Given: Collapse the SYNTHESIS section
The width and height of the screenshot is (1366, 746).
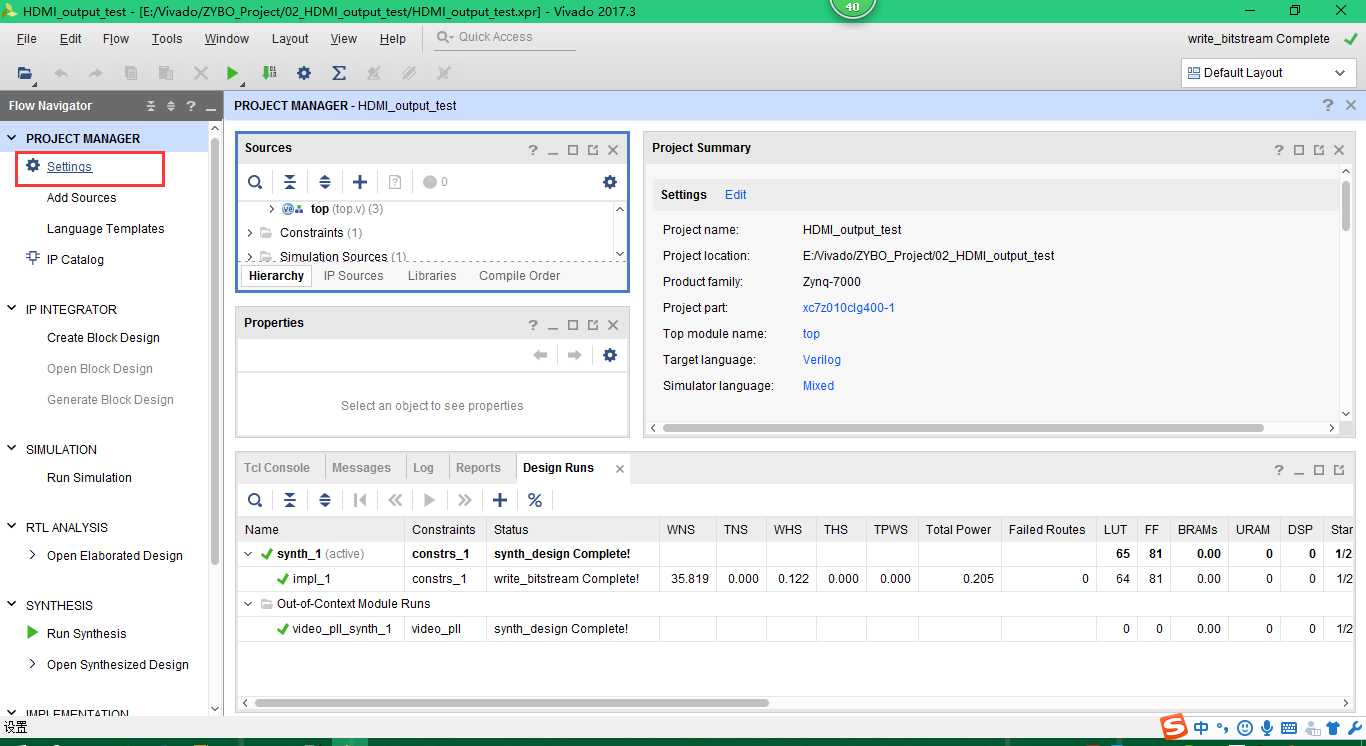Looking at the screenshot, I should tap(12, 605).
